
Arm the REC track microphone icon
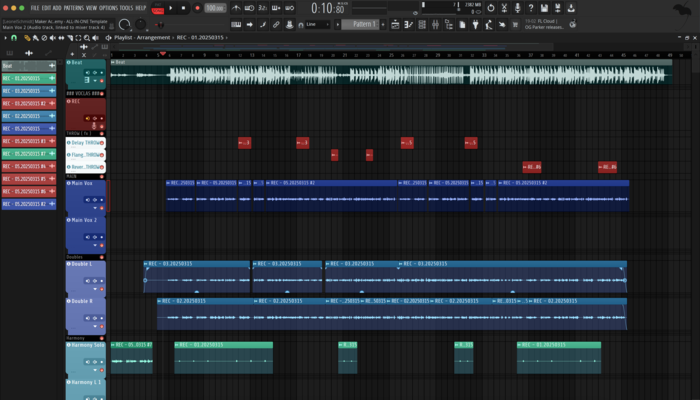(94, 126)
